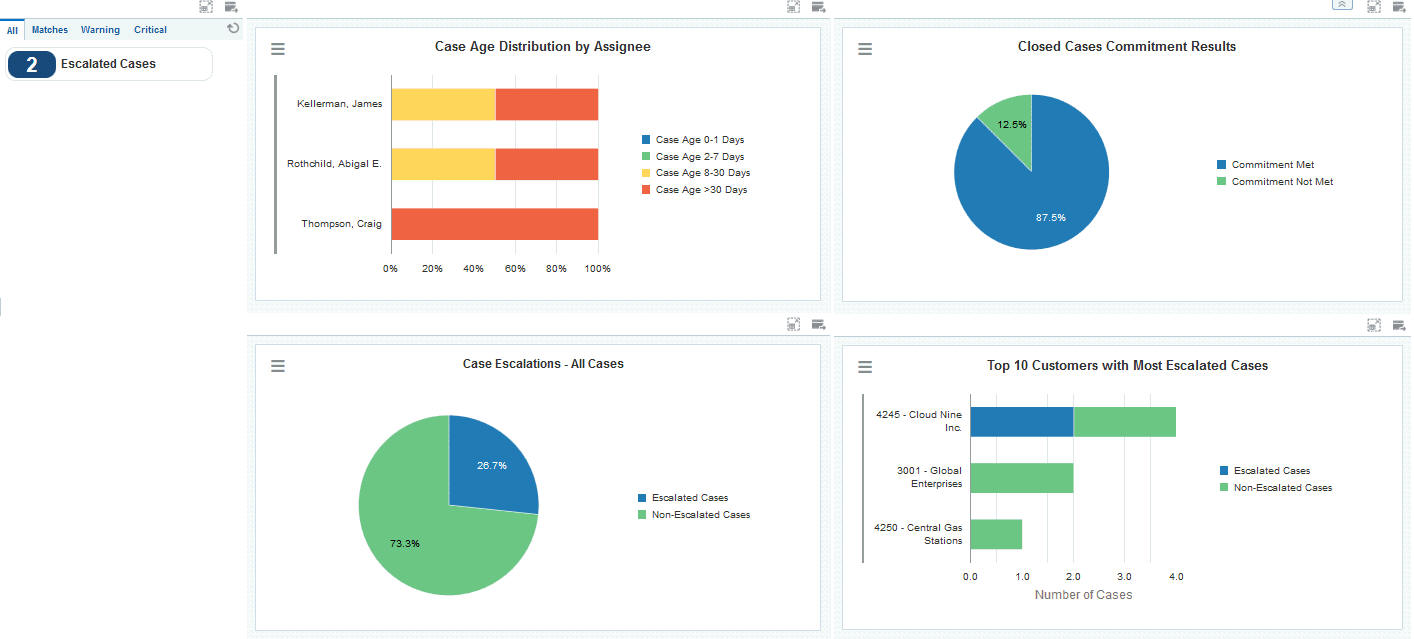Screen dimensions: 1414x639
Task: Click the Thompson, Craig axis label
Action: (x=341, y=224)
